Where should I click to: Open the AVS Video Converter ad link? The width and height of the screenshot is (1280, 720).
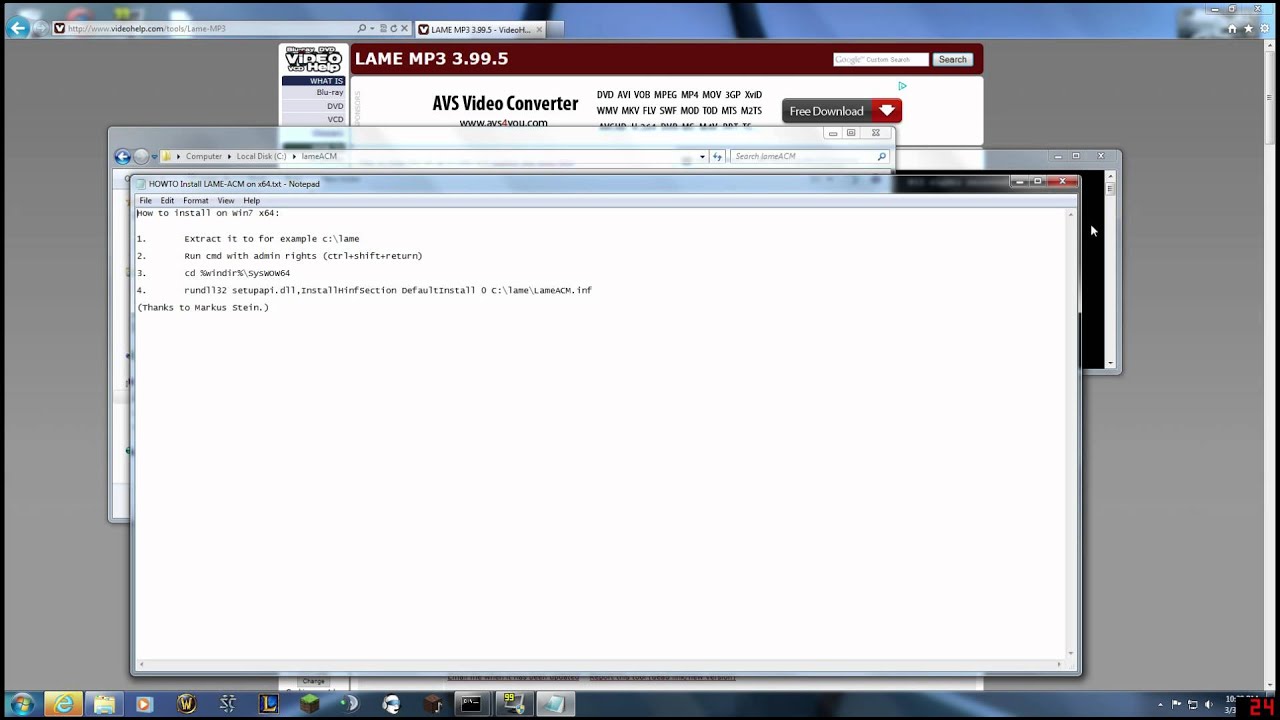505,104
